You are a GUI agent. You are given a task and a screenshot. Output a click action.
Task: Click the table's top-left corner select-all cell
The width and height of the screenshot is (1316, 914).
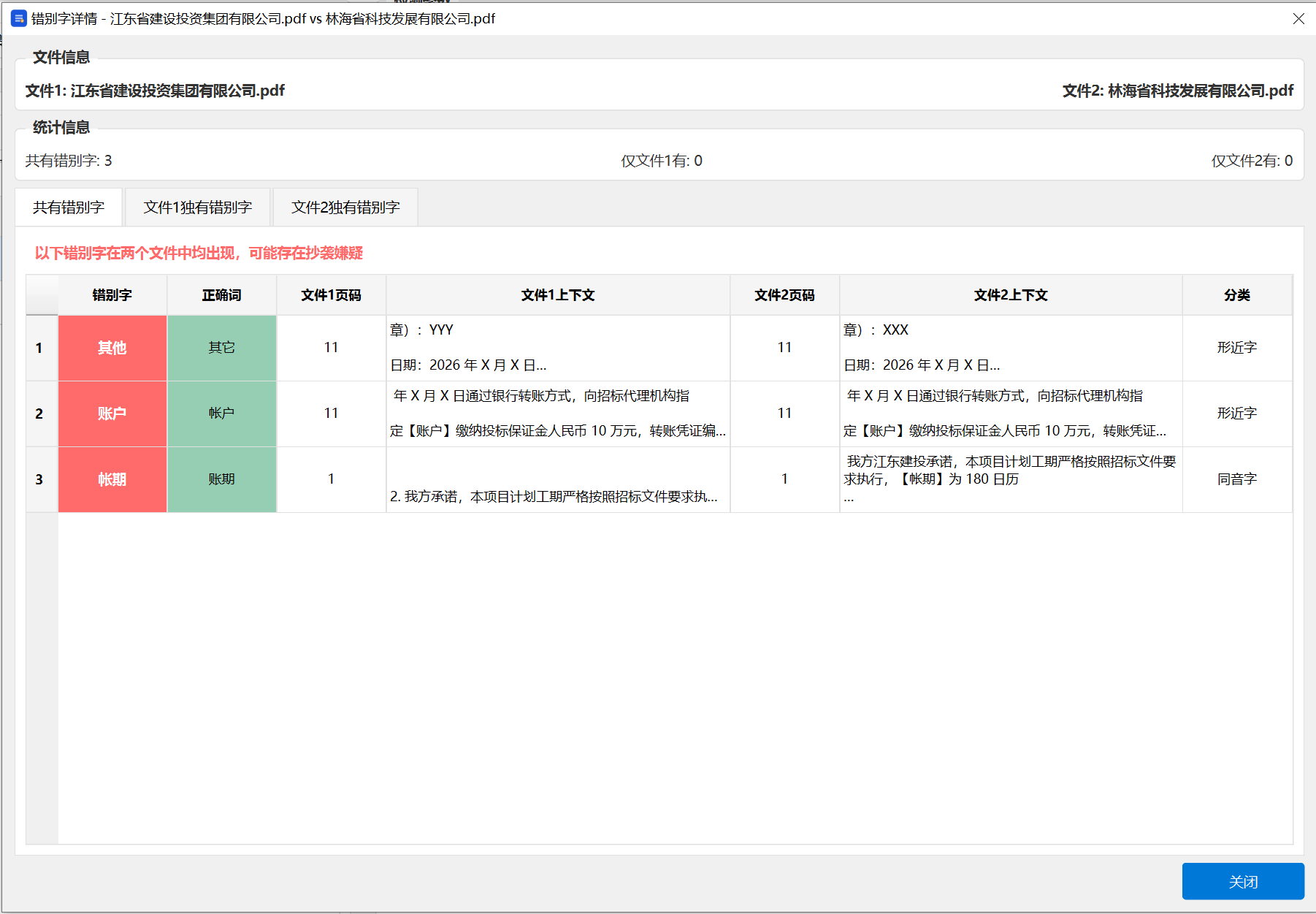(x=42, y=295)
